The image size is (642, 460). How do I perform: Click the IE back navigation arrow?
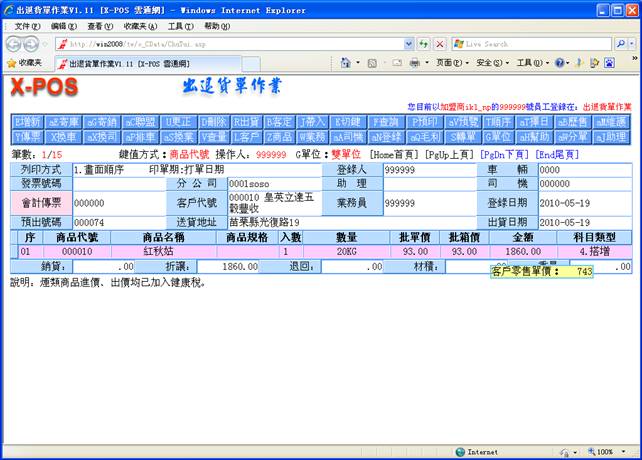[13, 44]
